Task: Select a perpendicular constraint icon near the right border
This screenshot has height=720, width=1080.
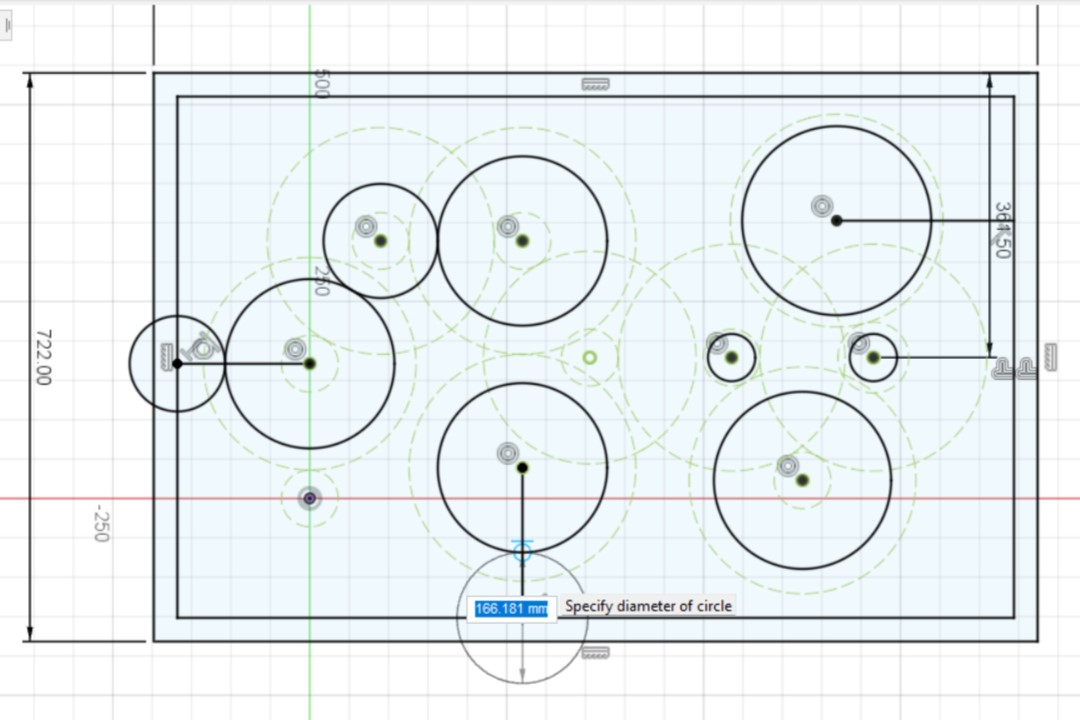Action: pos(1003,368)
